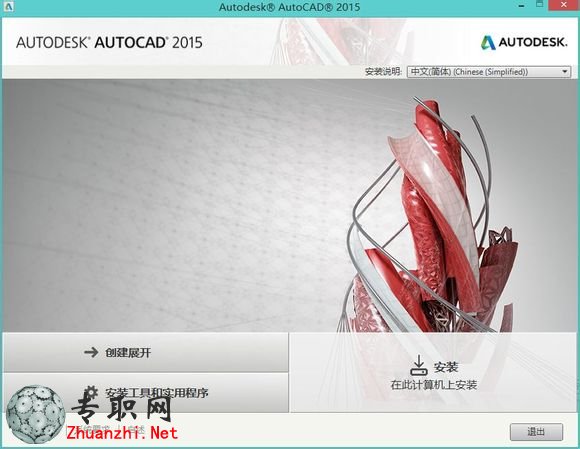Expand the language dropdown arrow

(565, 72)
